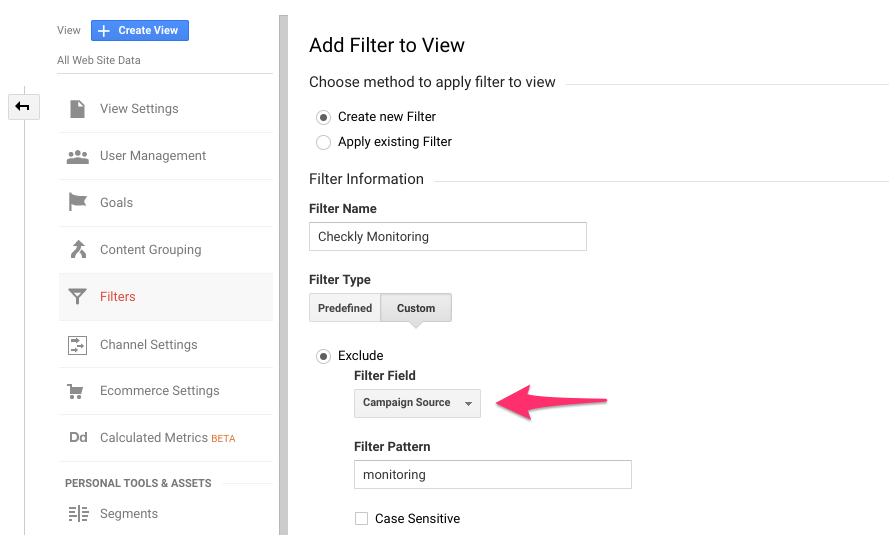Click the Filter Pattern input field
This screenshot has width=889, height=535.
[492, 475]
